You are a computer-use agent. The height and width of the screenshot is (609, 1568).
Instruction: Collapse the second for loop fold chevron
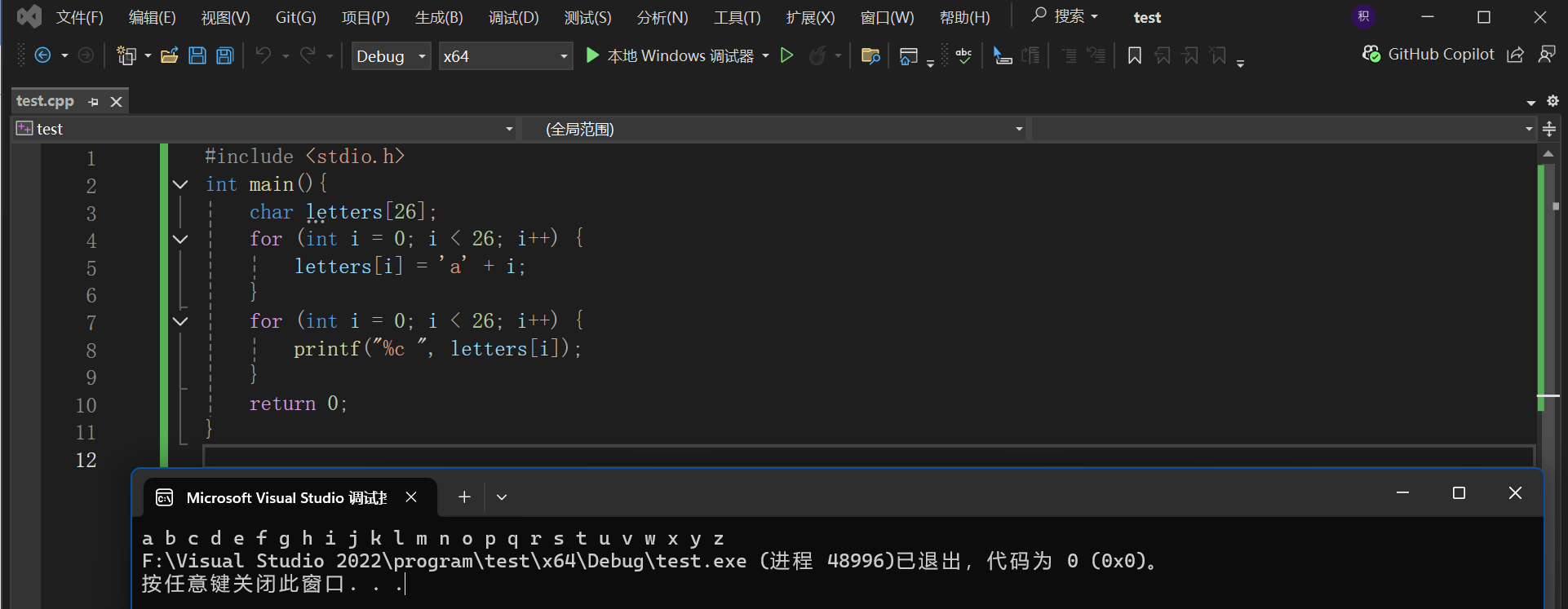pyautogui.click(x=180, y=322)
